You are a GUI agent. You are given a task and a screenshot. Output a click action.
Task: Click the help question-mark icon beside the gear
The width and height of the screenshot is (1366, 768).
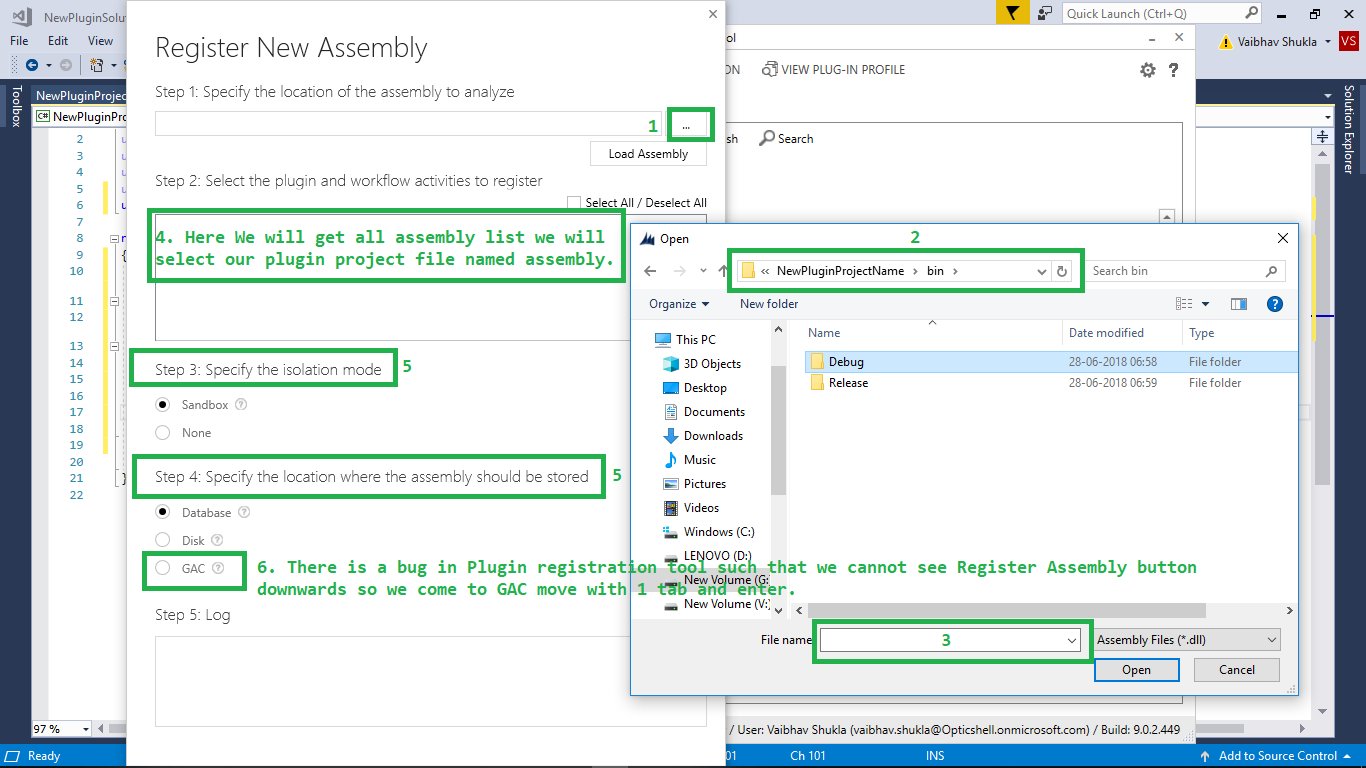1175,69
